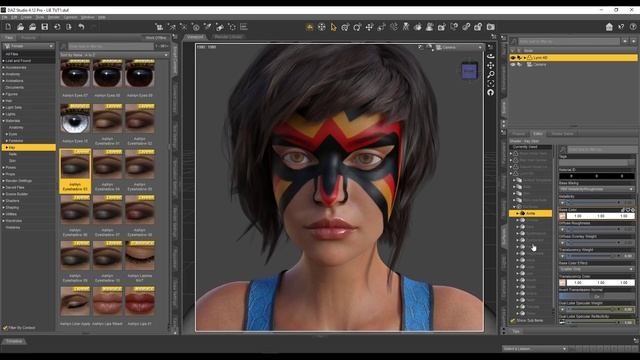The image size is (640, 360).
Task: Open the Create menu
Action: click(26, 17)
